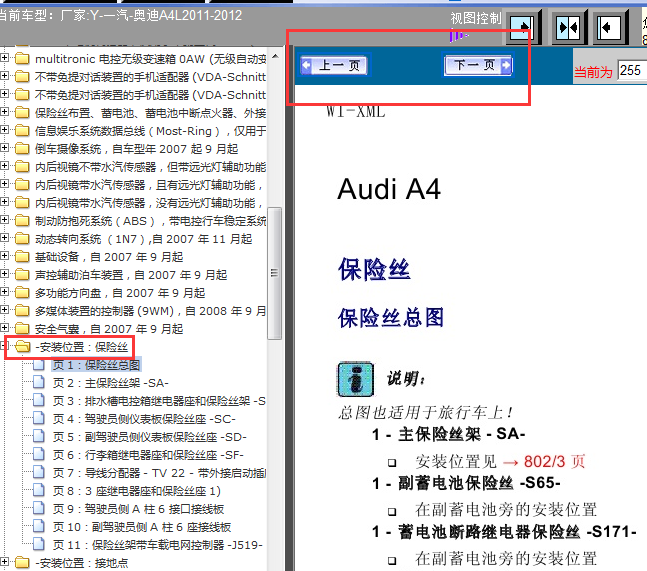Select the 内后视镜带水汽传感器，且有远光灯辅助功能 folder
647x571 pixels.
[x=149, y=185]
